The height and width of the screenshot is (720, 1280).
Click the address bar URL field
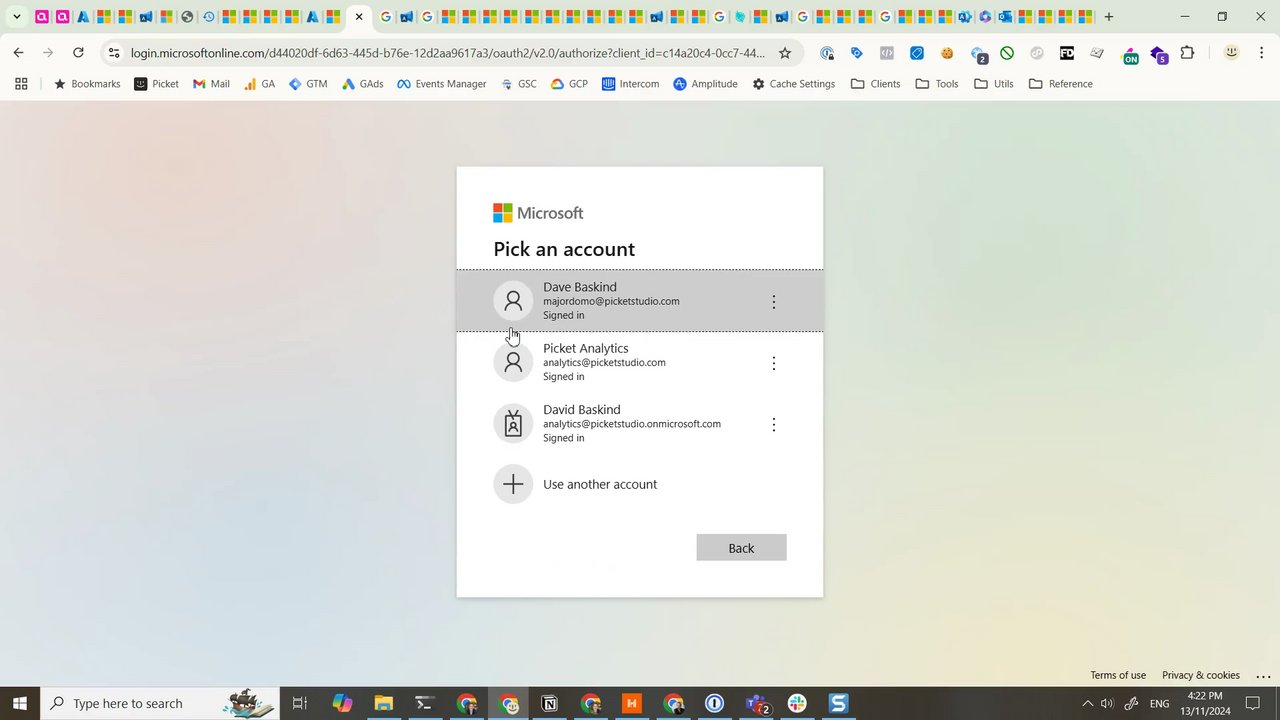tap(447, 53)
